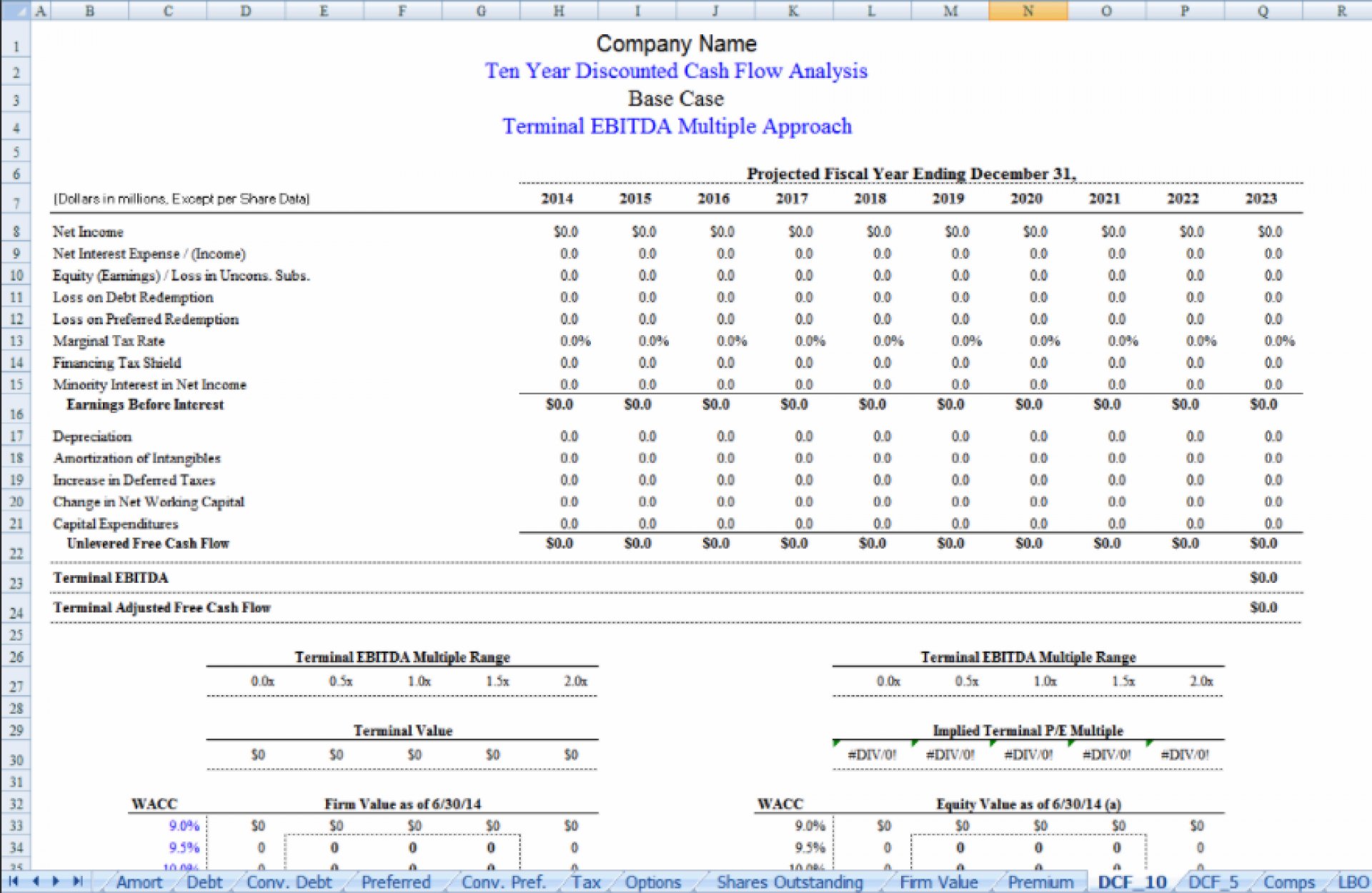Image resolution: width=1372 pixels, height=893 pixels.
Task: Select column Q header
Action: (x=1263, y=10)
